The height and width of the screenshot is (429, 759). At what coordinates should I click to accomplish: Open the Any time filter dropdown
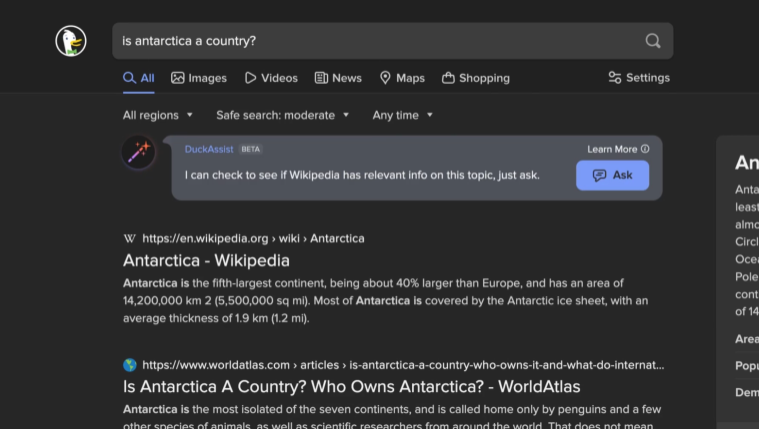click(402, 115)
